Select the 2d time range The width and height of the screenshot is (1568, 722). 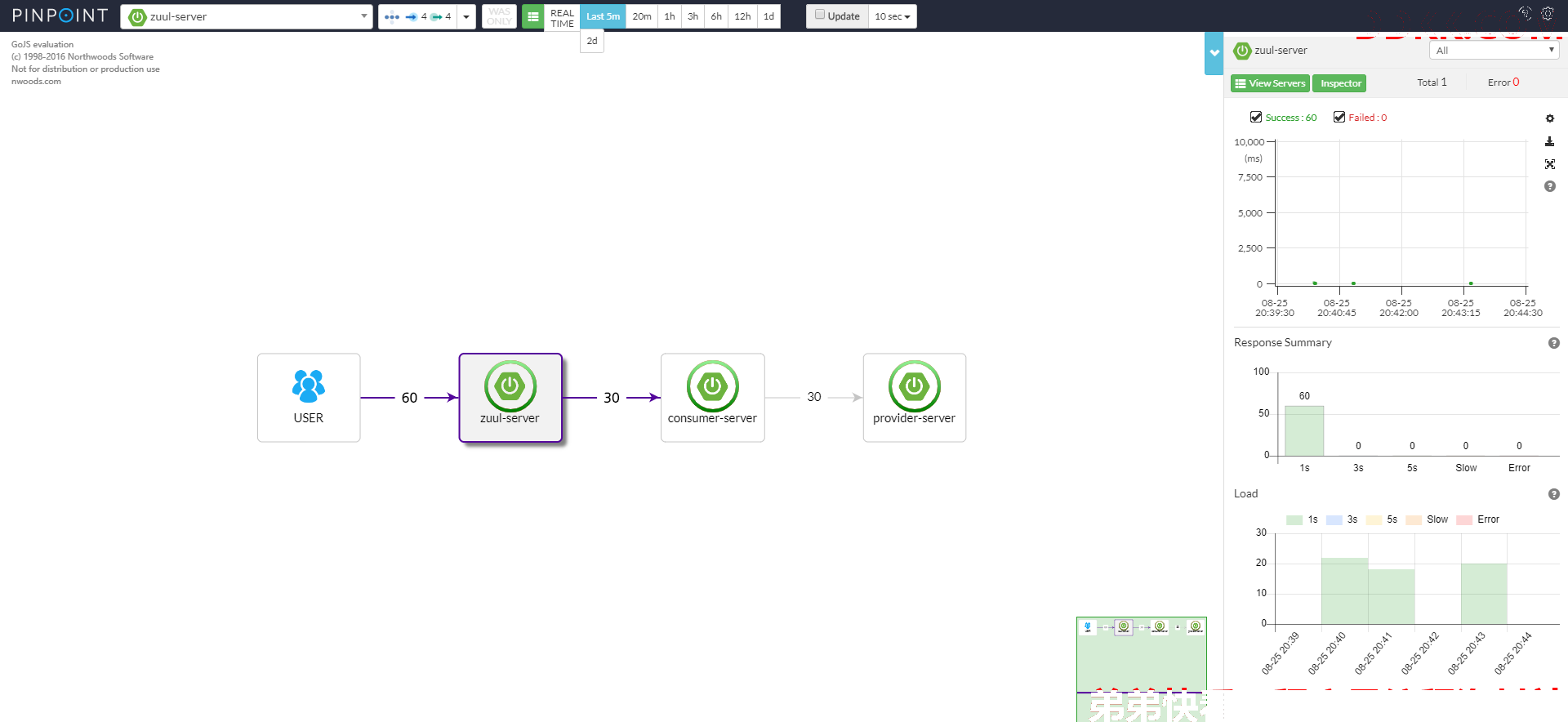(592, 41)
